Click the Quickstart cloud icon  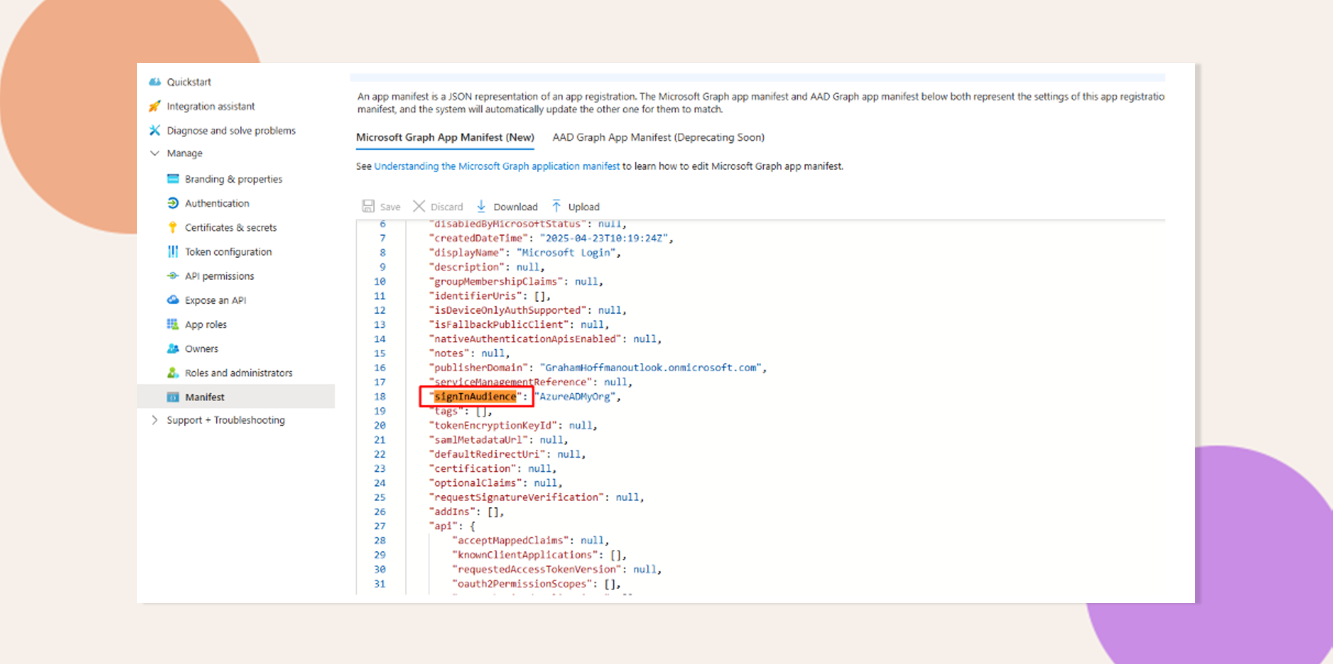pos(155,82)
